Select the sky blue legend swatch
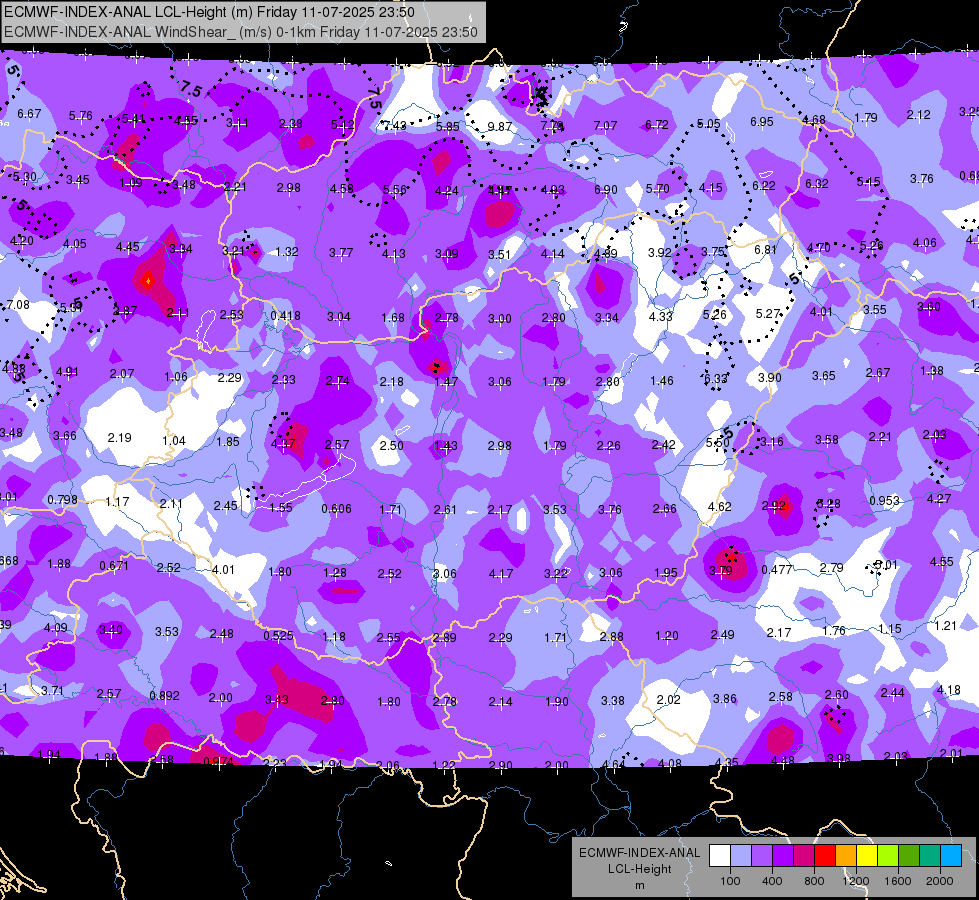 (x=951, y=856)
